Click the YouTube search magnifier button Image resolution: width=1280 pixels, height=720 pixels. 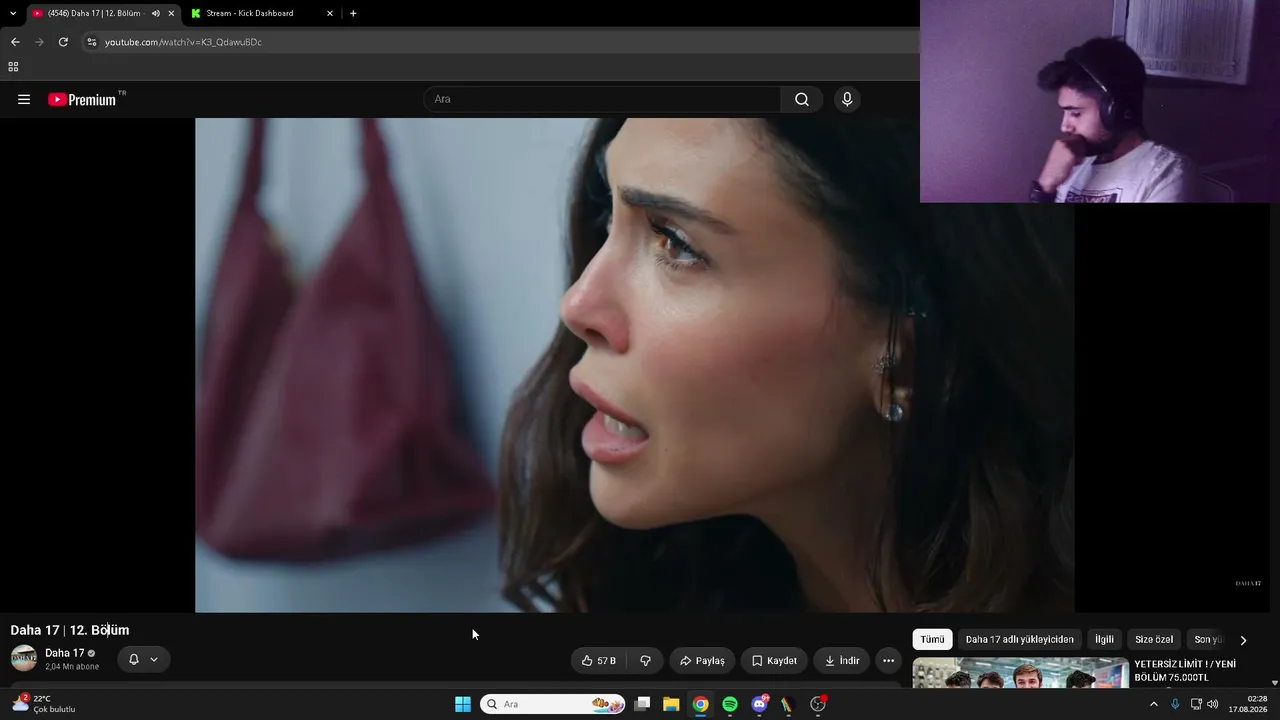[802, 99]
